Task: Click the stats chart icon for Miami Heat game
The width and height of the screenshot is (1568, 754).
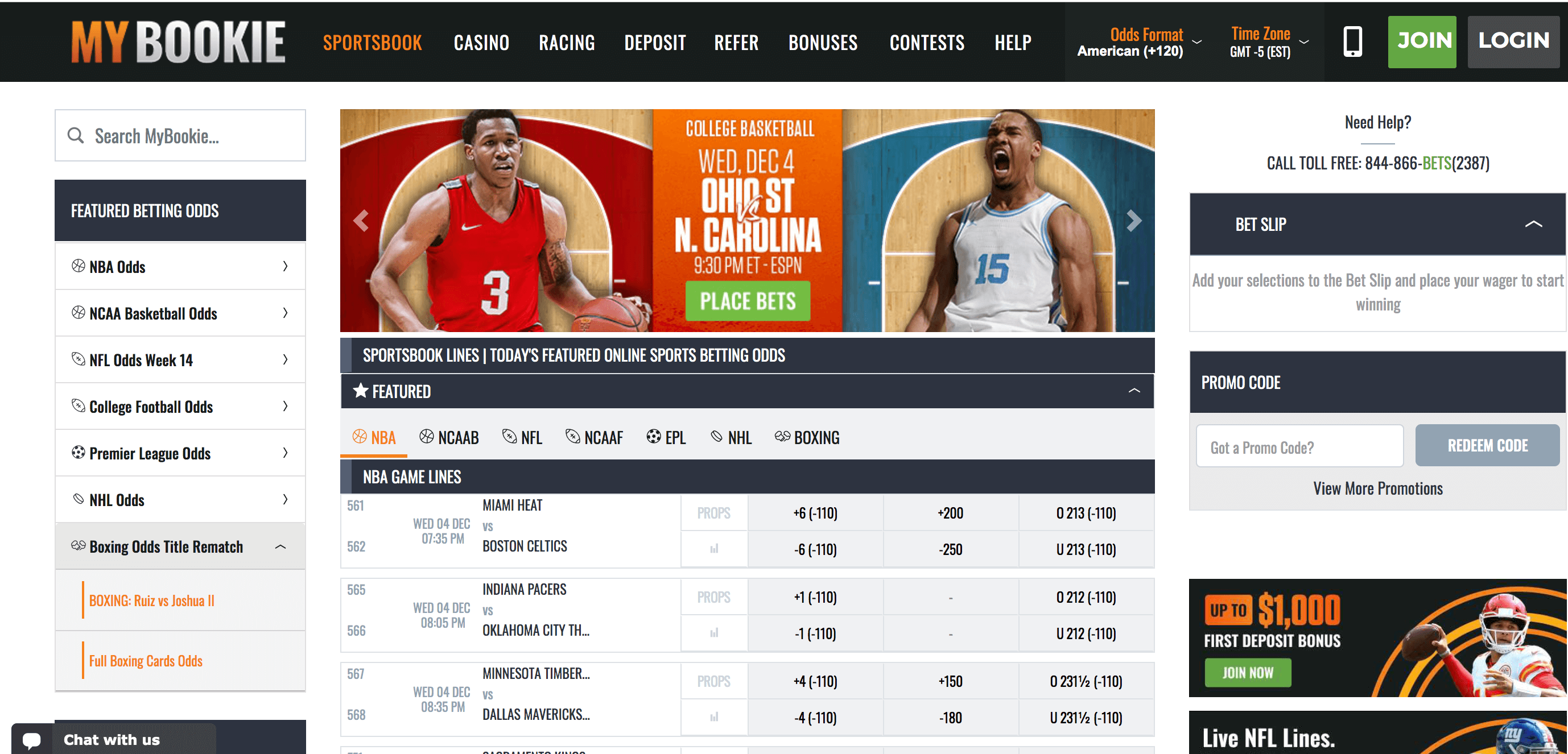Action: (713, 549)
